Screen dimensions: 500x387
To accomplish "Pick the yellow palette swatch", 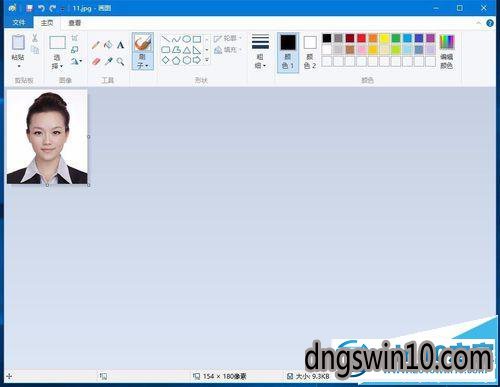I will pos(384,38).
